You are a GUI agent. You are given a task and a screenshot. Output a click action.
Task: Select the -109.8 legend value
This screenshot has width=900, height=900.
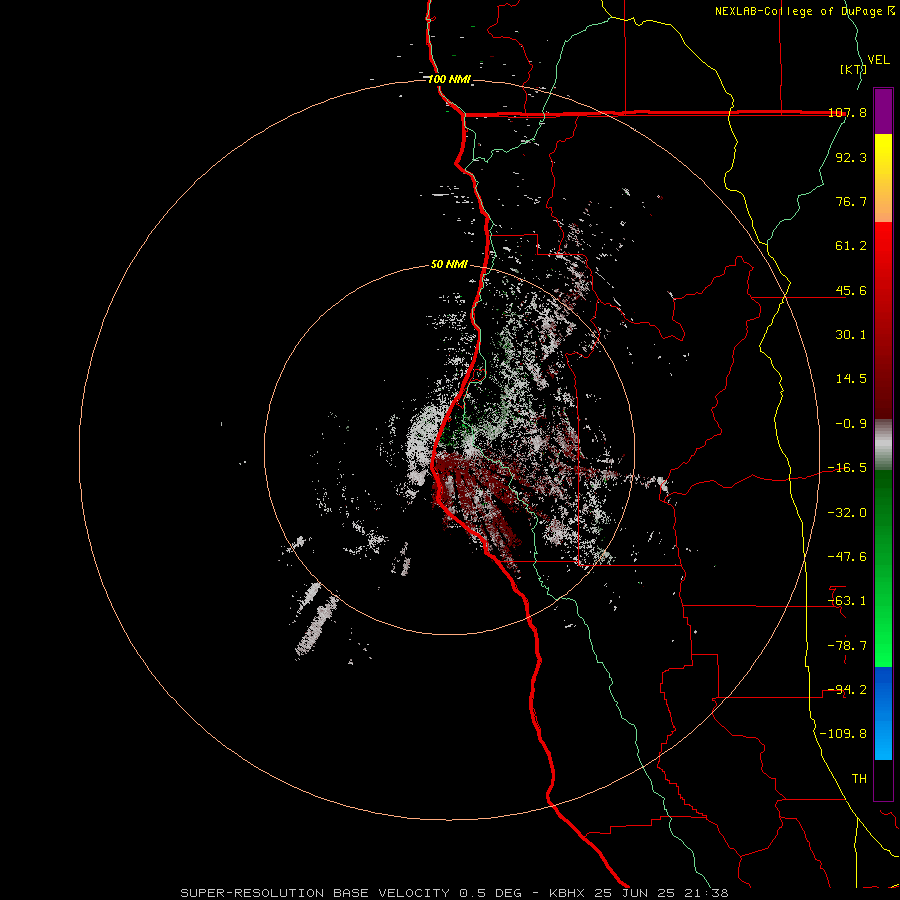click(843, 734)
